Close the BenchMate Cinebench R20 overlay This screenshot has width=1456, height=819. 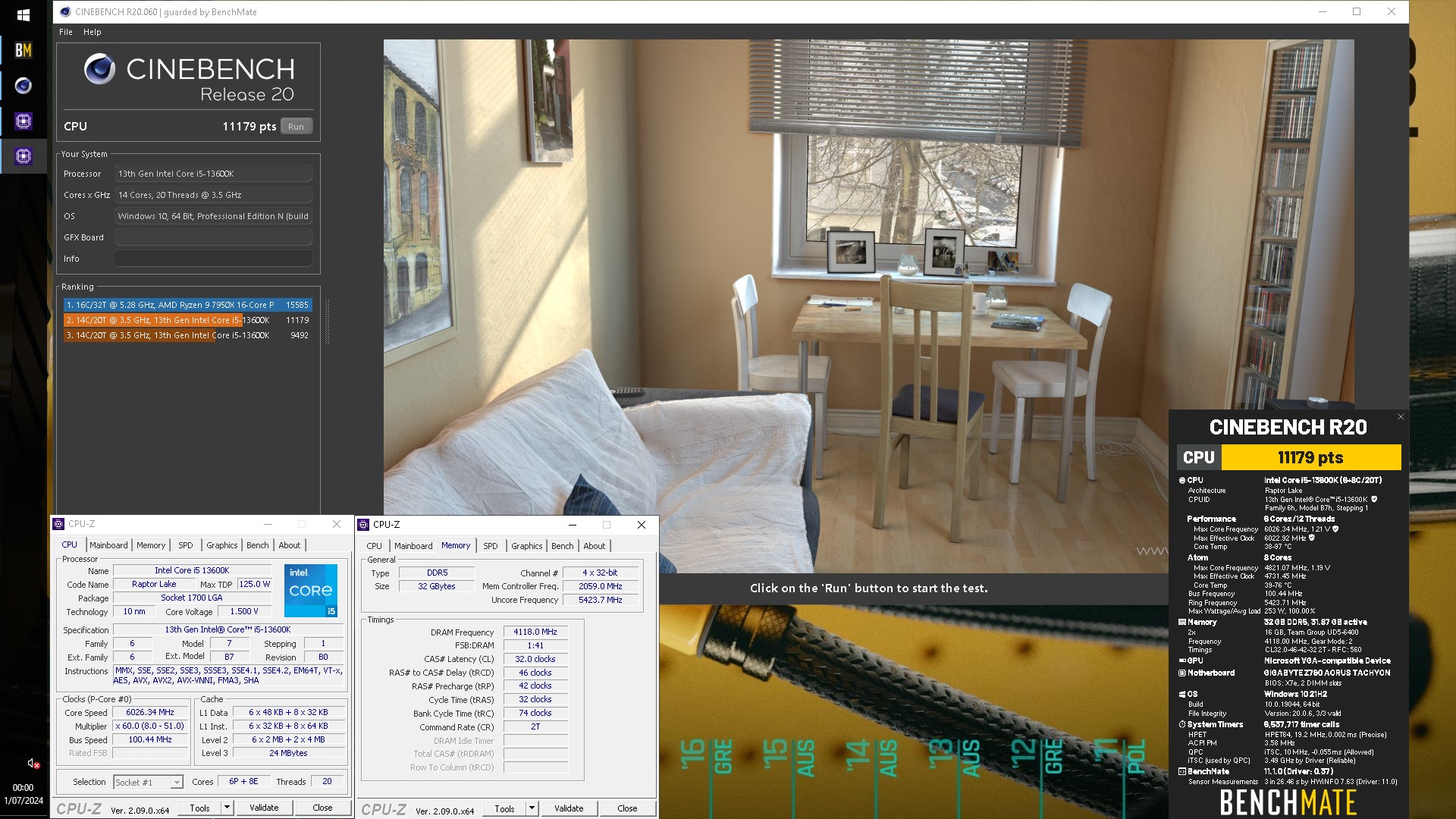[x=1401, y=416]
